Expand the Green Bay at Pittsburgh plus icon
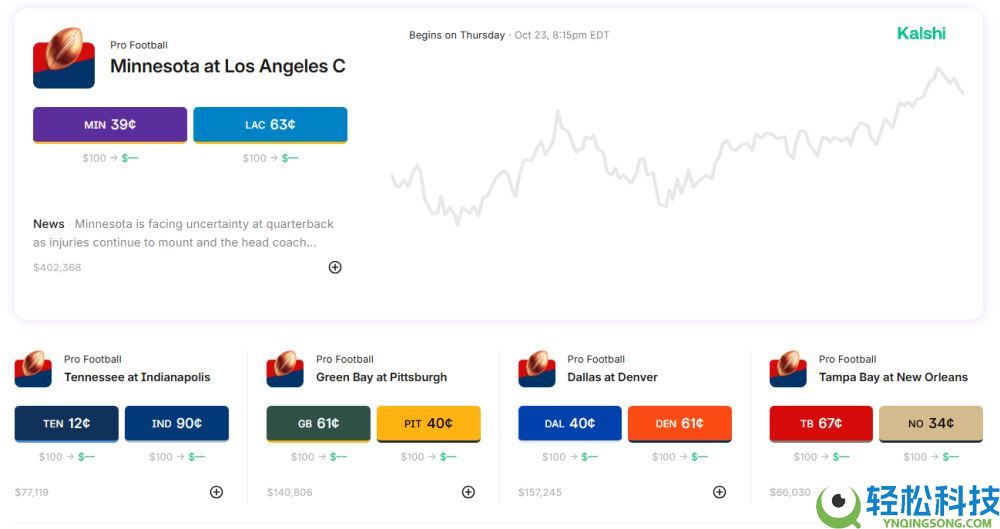 tap(468, 492)
